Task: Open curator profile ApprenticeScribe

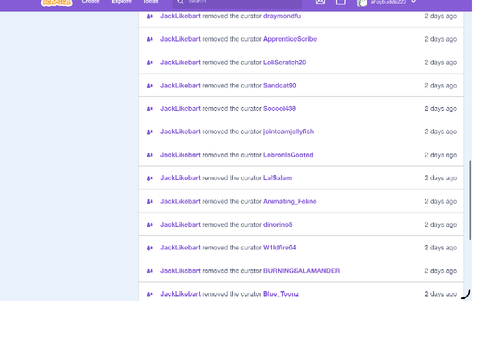Action: (x=290, y=39)
